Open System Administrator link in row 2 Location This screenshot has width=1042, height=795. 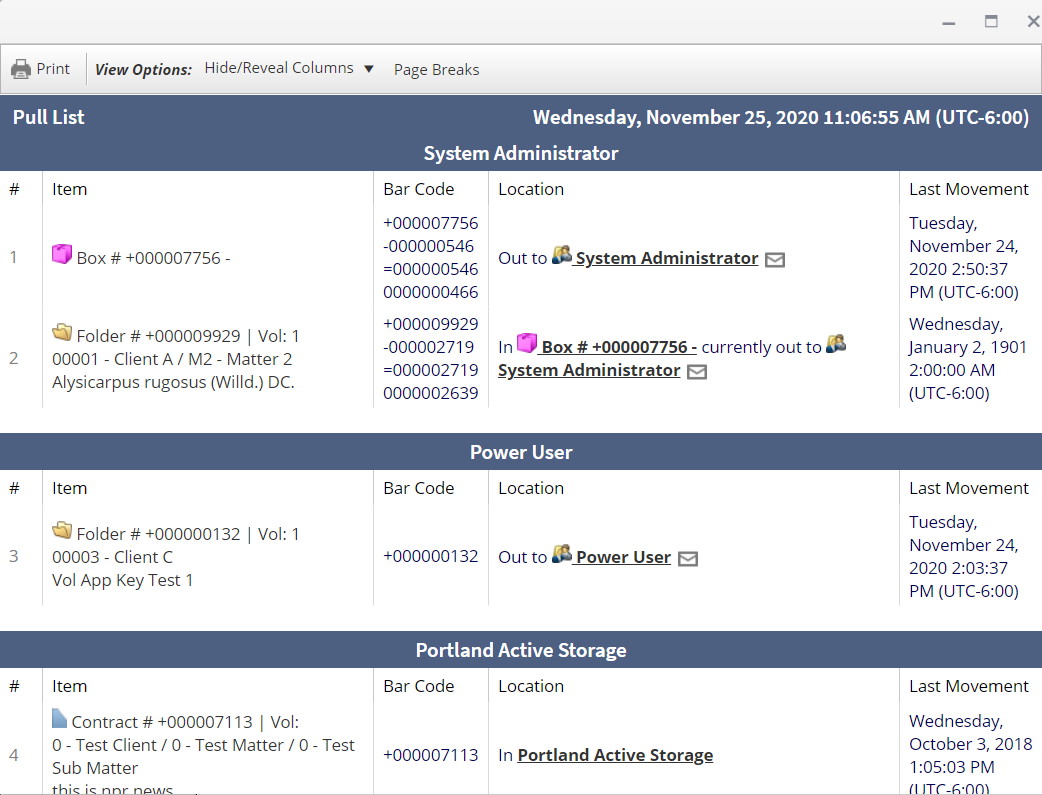coord(589,370)
